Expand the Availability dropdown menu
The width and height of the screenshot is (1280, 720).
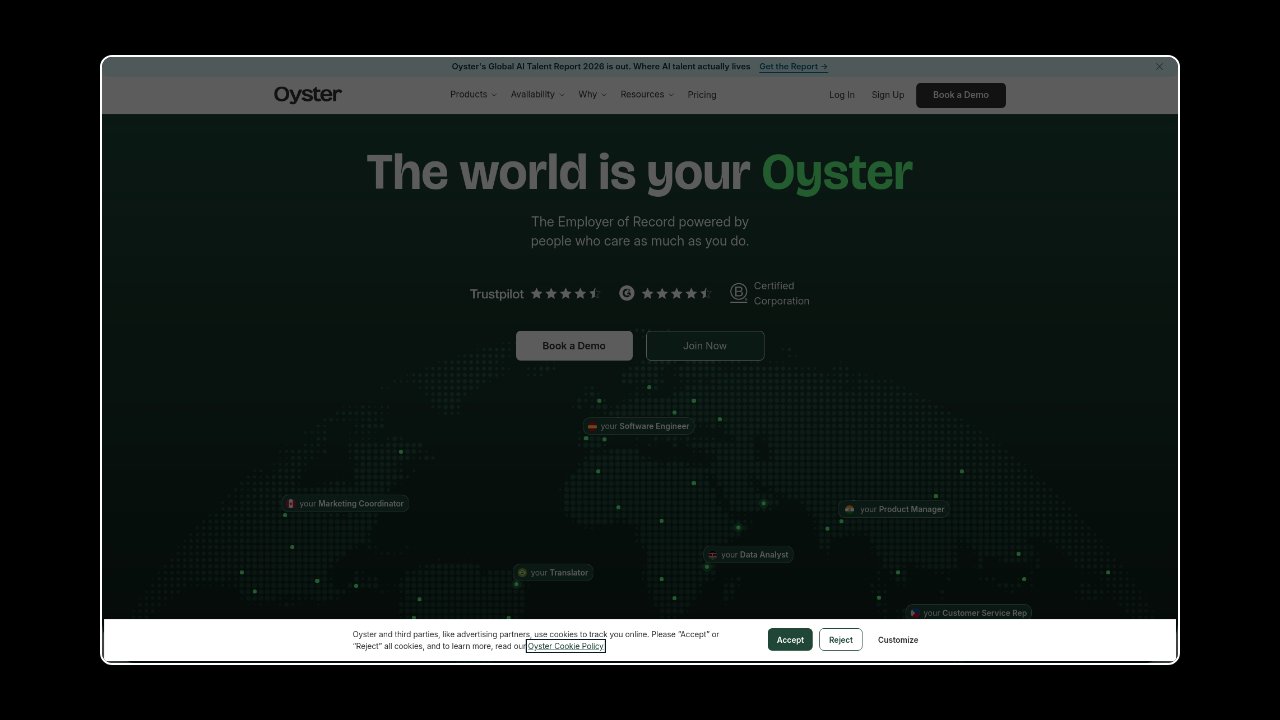point(537,95)
